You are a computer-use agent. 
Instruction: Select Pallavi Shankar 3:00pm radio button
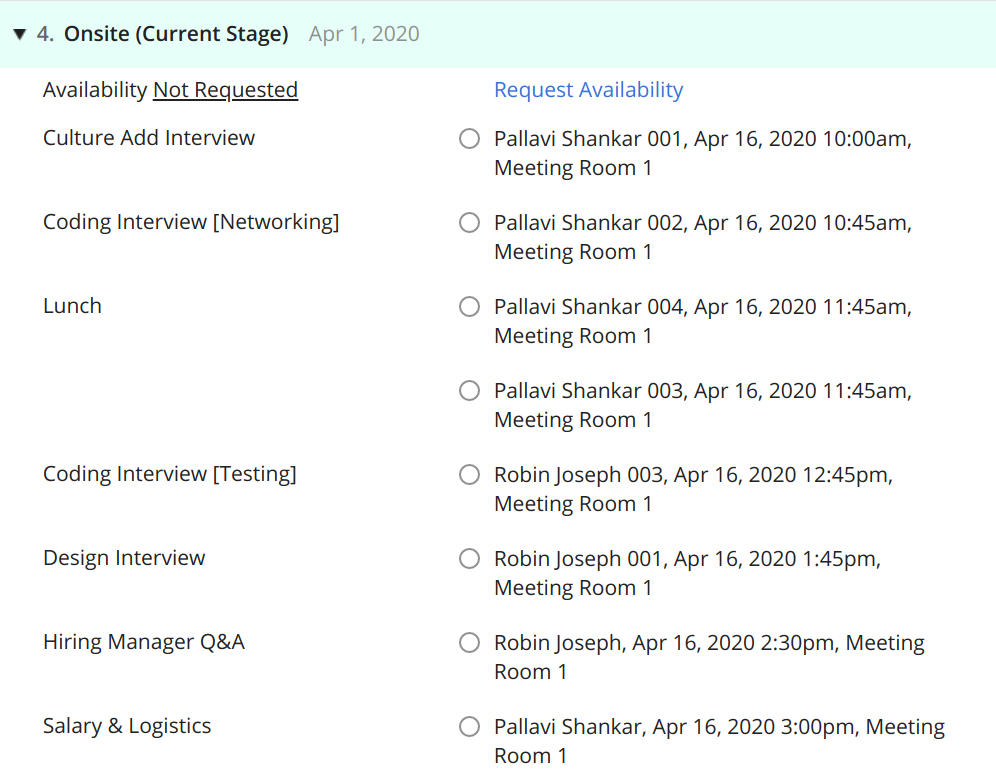tap(469, 727)
